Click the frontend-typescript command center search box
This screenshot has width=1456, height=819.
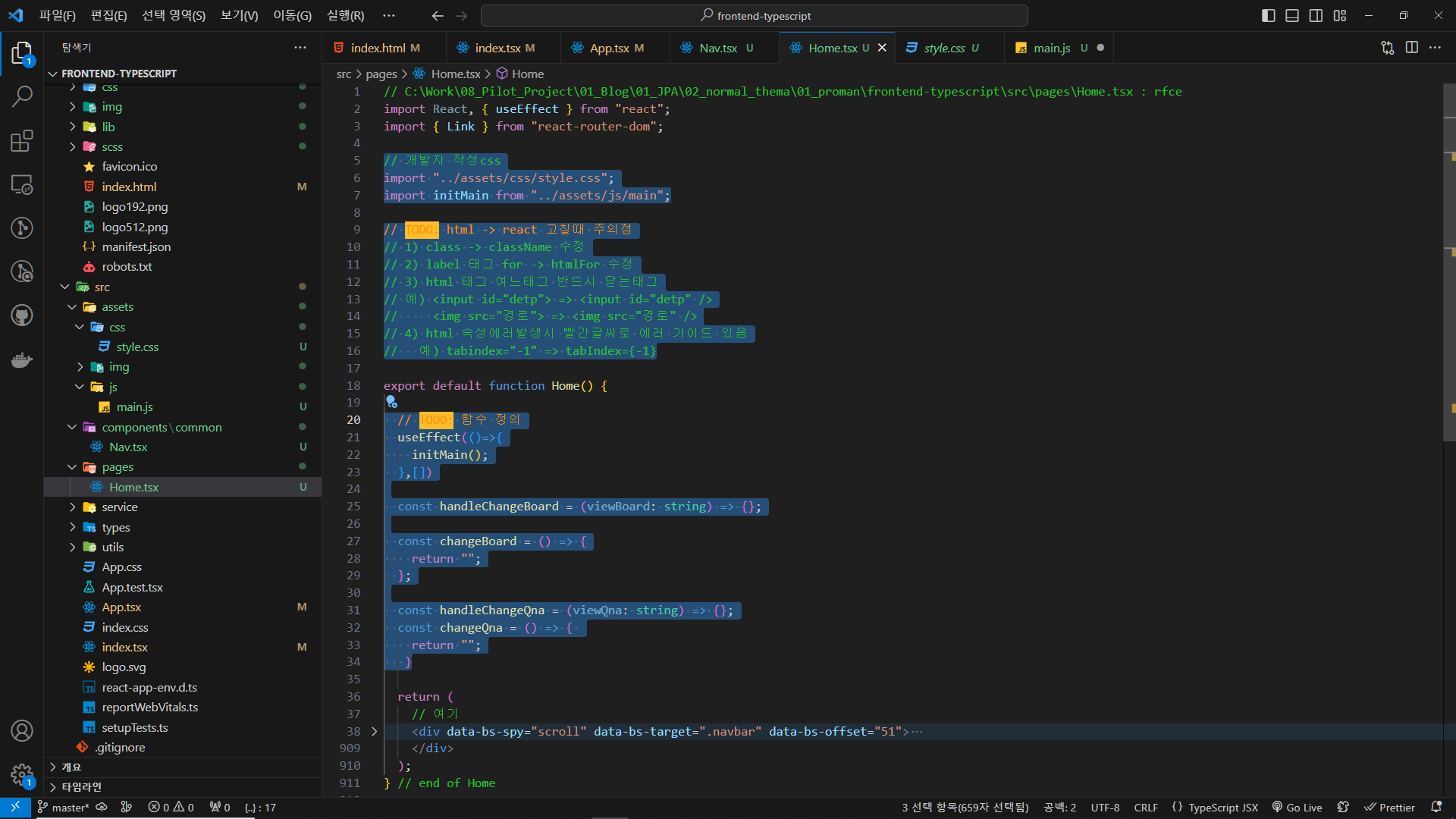755,16
